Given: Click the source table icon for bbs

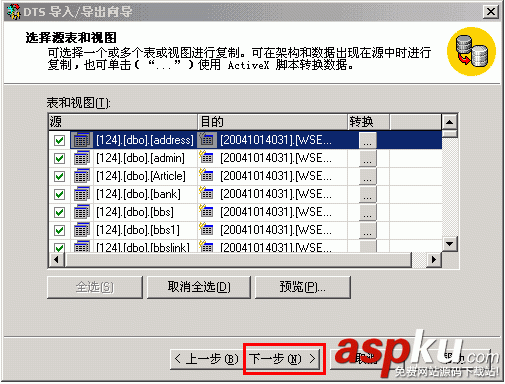Looking at the screenshot, I should click(82, 212).
